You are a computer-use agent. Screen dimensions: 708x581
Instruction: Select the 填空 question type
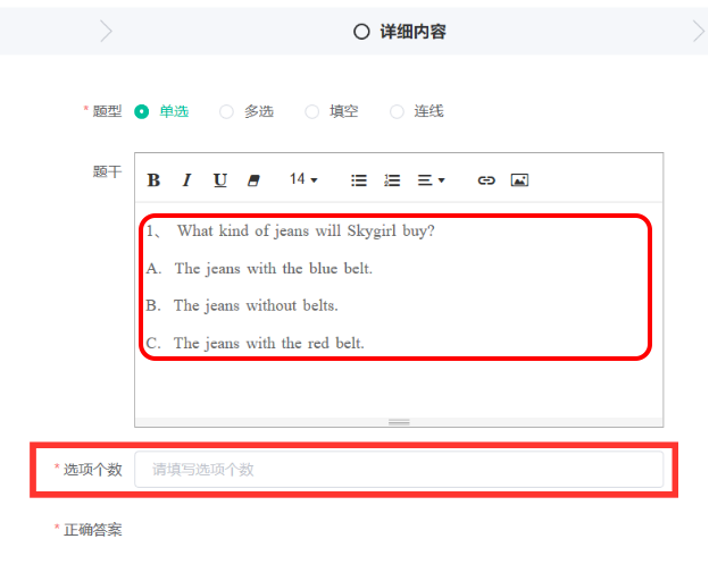click(x=331, y=112)
